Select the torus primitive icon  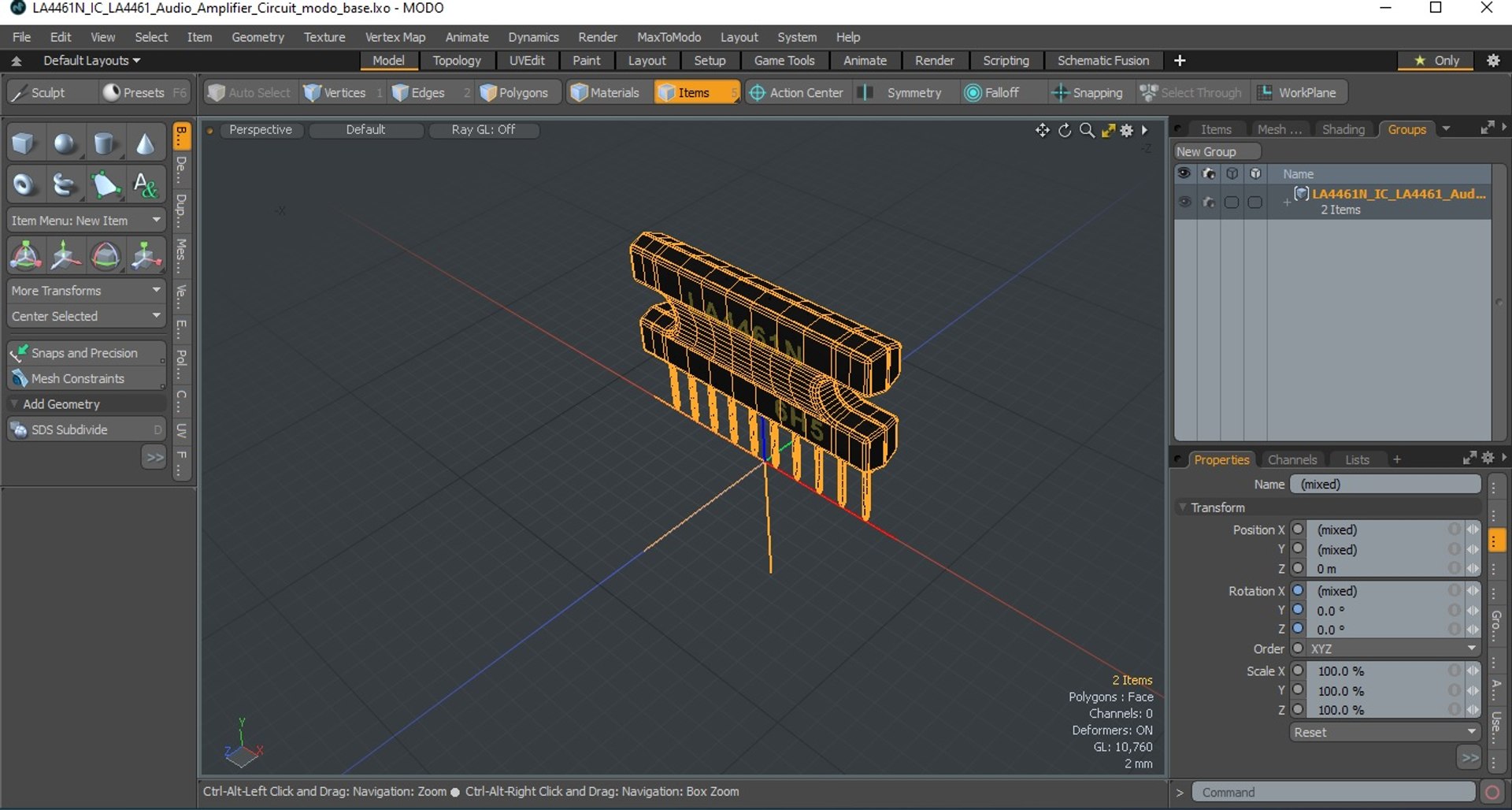click(24, 185)
